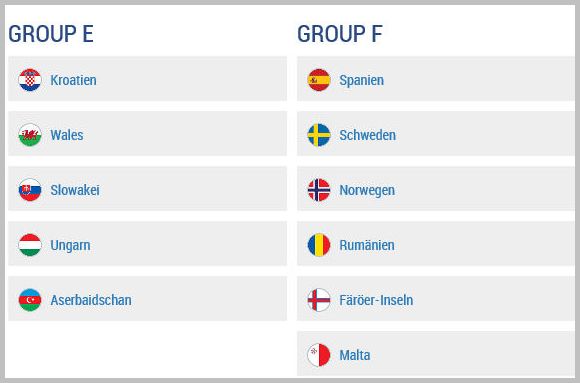Select the Azerbaijan flag icon
The width and height of the screenshot is (580, 383).
tap(30, 300)
